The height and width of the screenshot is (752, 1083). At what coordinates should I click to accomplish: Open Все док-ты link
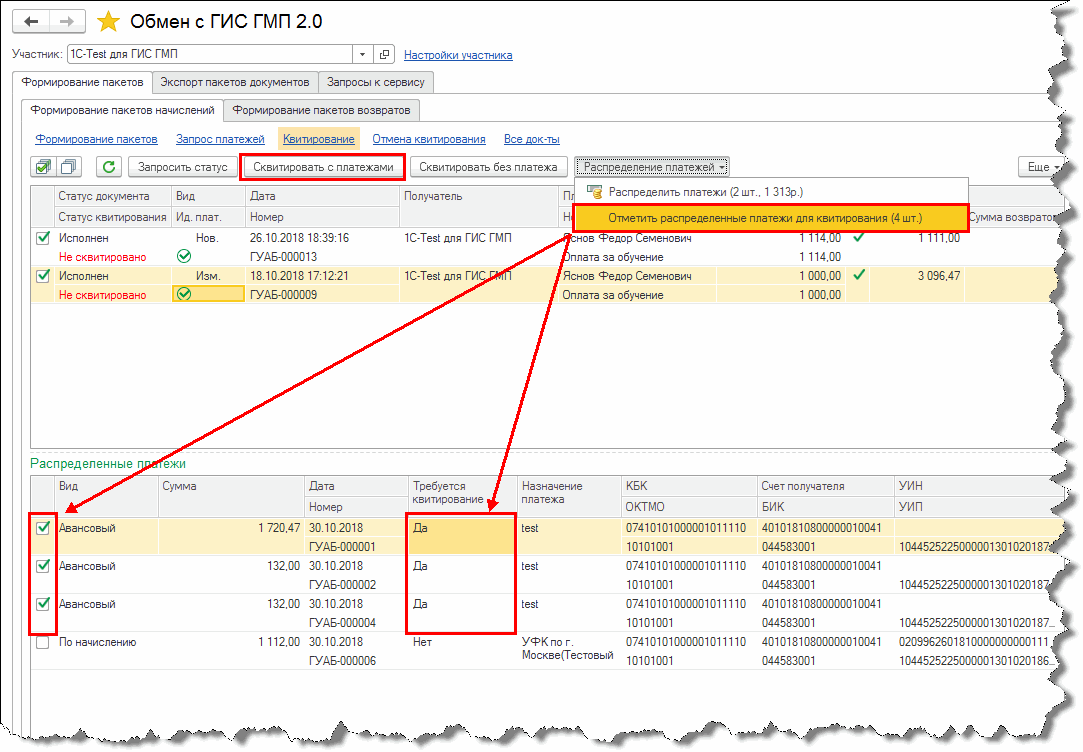tap(532, 139)
